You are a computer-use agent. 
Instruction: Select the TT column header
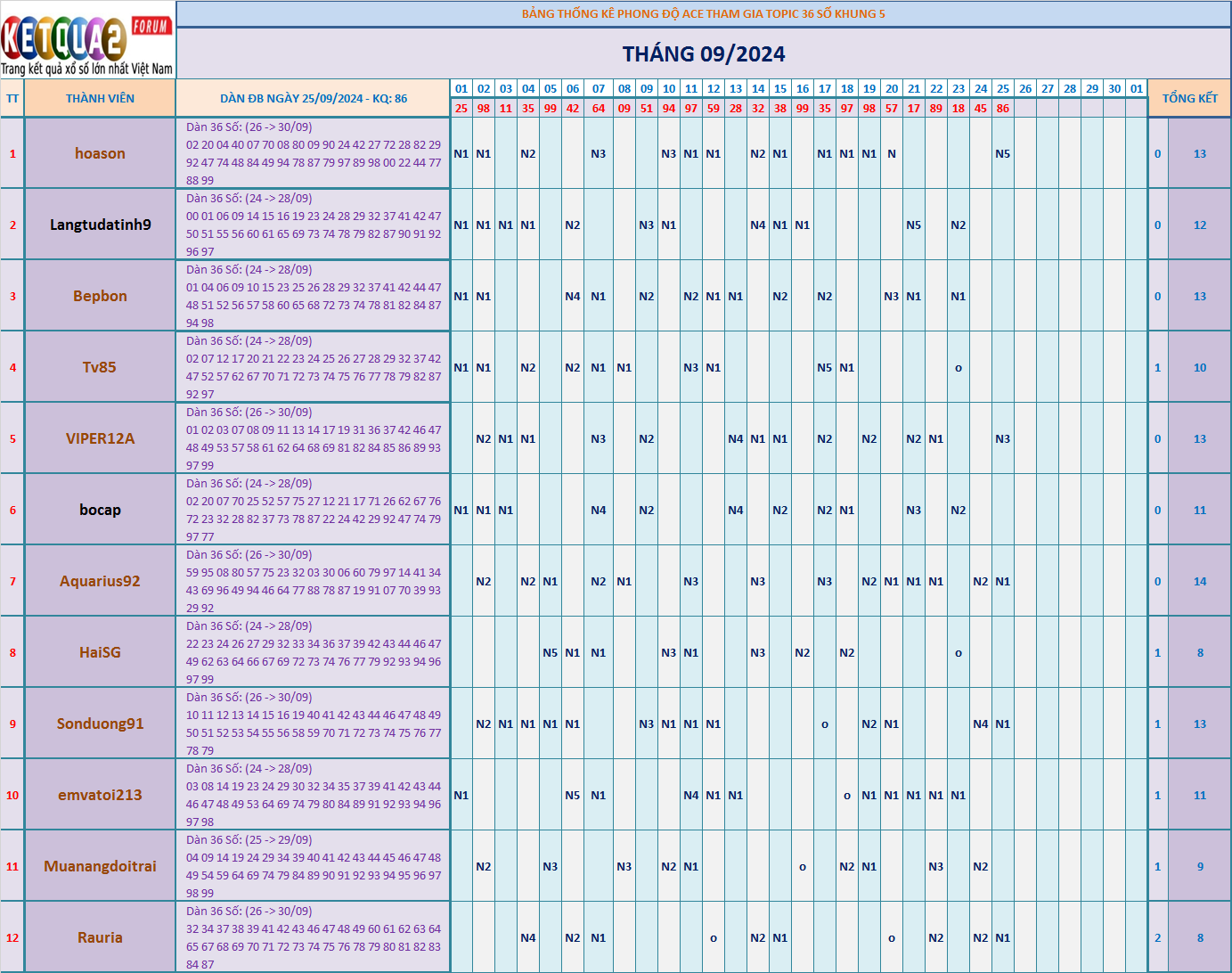click(12, 98)
